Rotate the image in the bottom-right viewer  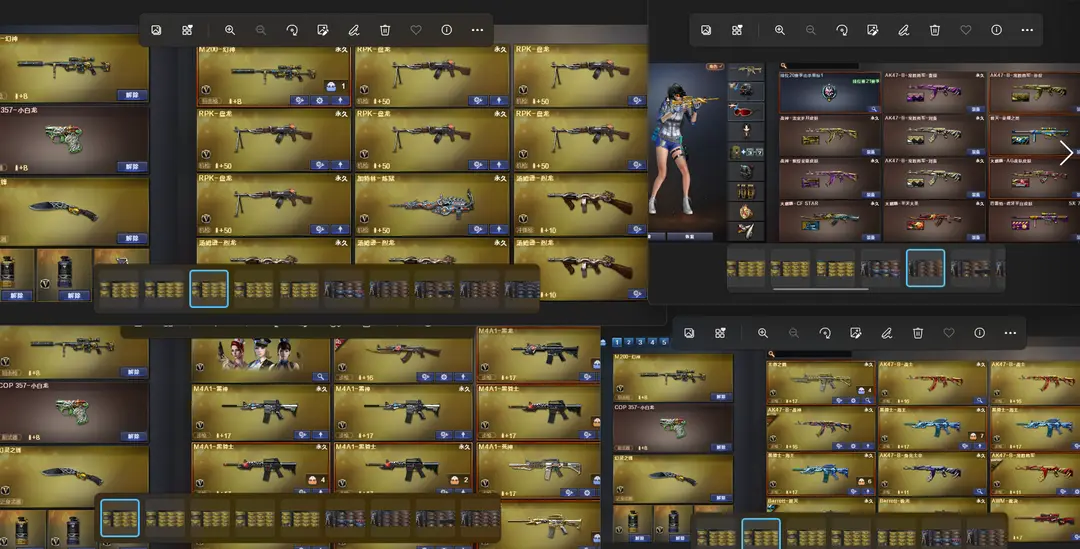pos(824,333)
